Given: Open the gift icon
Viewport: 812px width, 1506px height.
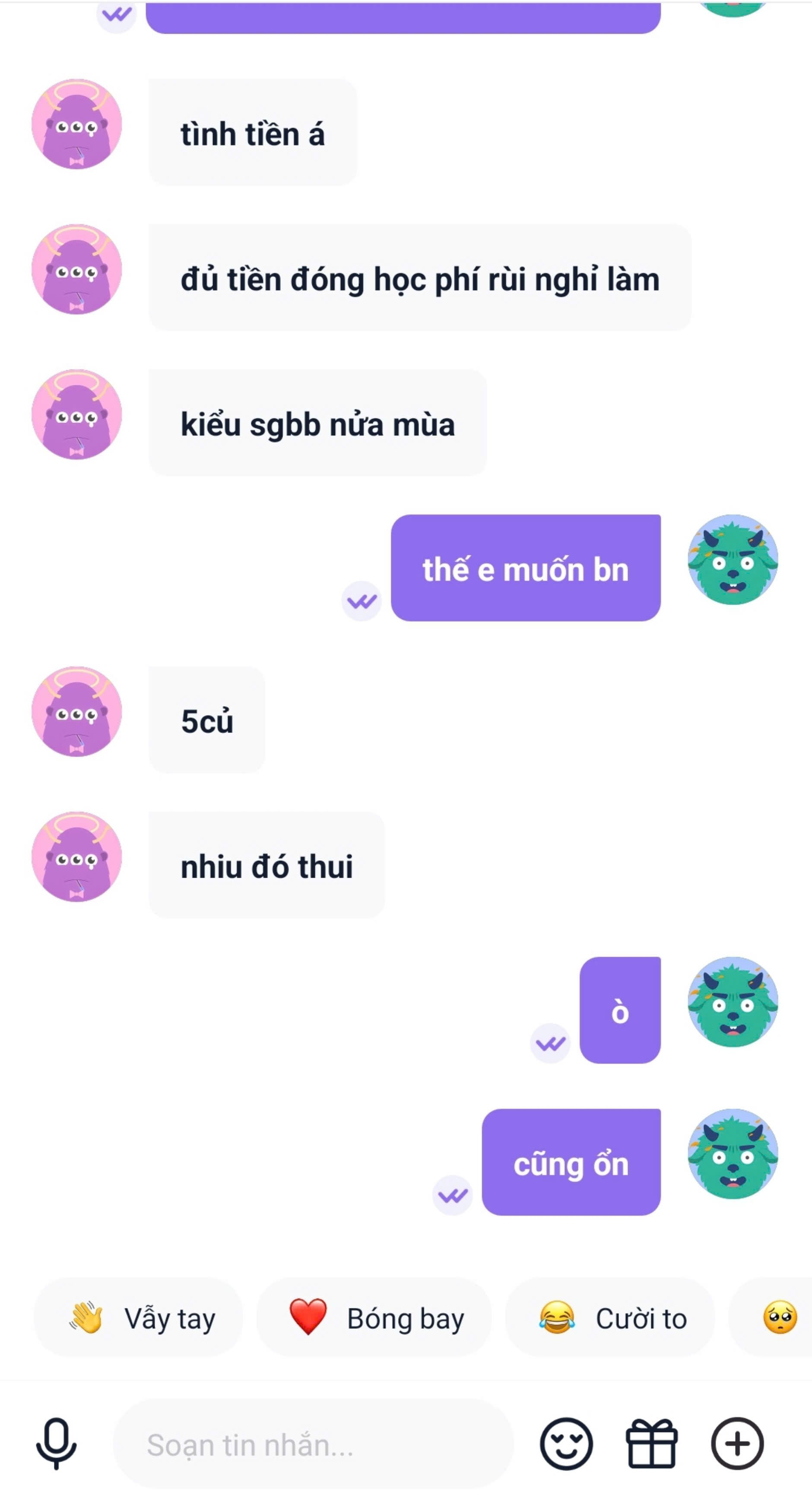Looking at the screenshot, I should coord(651,1443).
